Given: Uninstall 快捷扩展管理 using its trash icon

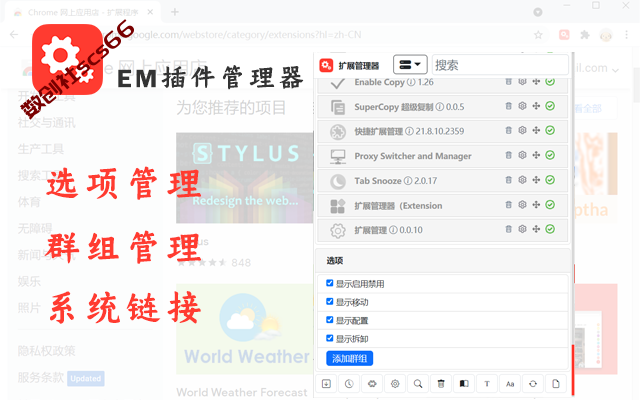Looking at the screenshot, I should 509,131.
